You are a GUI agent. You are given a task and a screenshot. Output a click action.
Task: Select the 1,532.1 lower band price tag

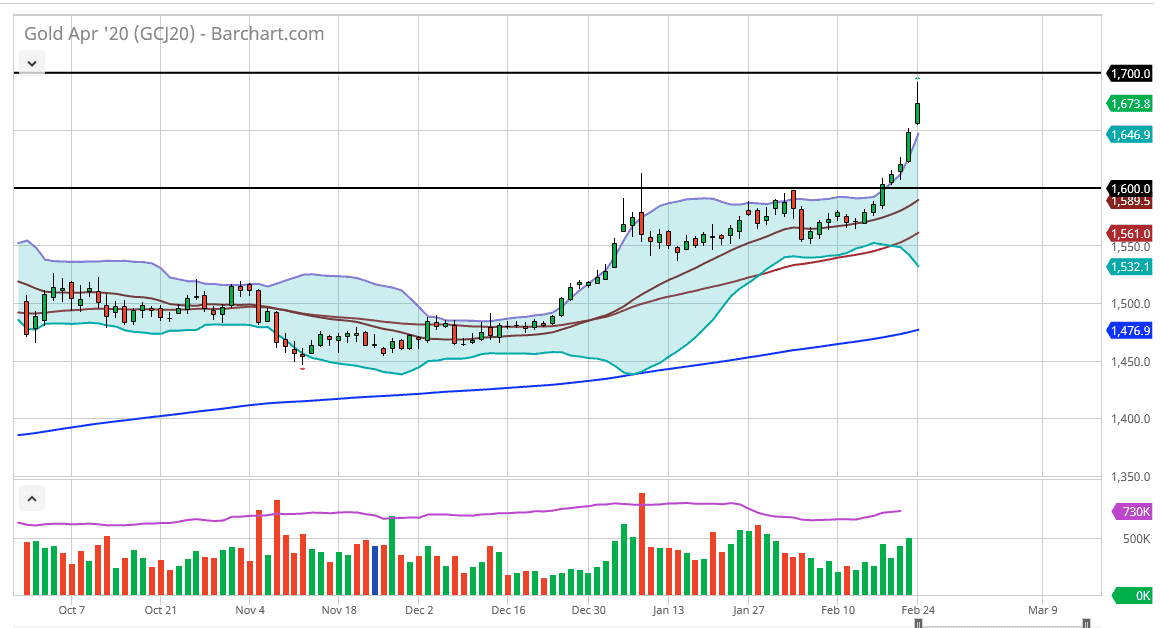coord(1129,267)
